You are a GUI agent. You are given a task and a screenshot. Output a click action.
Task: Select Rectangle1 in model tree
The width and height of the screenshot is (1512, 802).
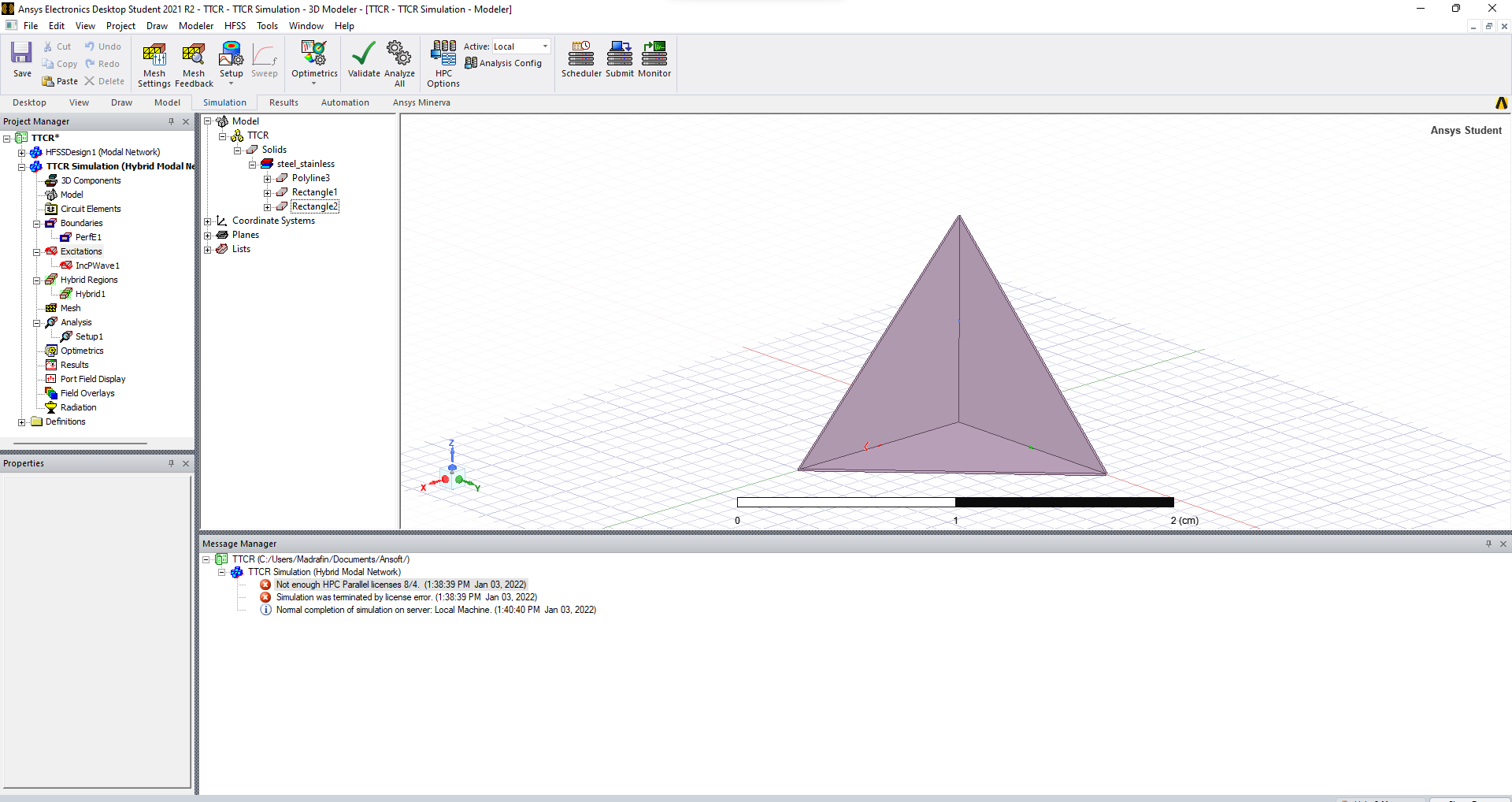(x=314, y=192)
